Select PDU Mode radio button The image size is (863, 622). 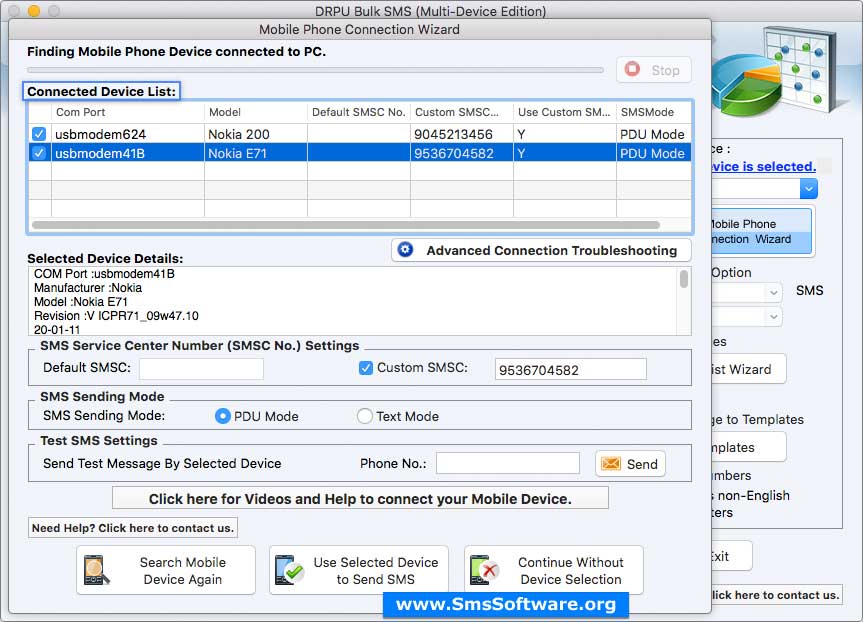point(222,416)
